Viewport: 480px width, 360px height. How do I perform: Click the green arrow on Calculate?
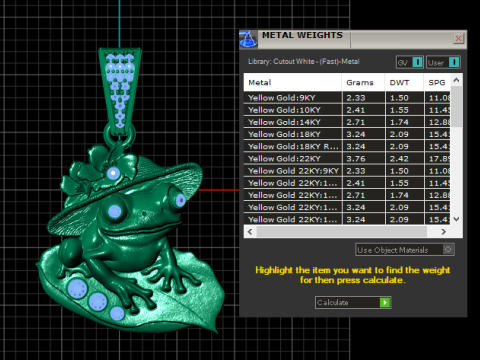pos(385,302)
